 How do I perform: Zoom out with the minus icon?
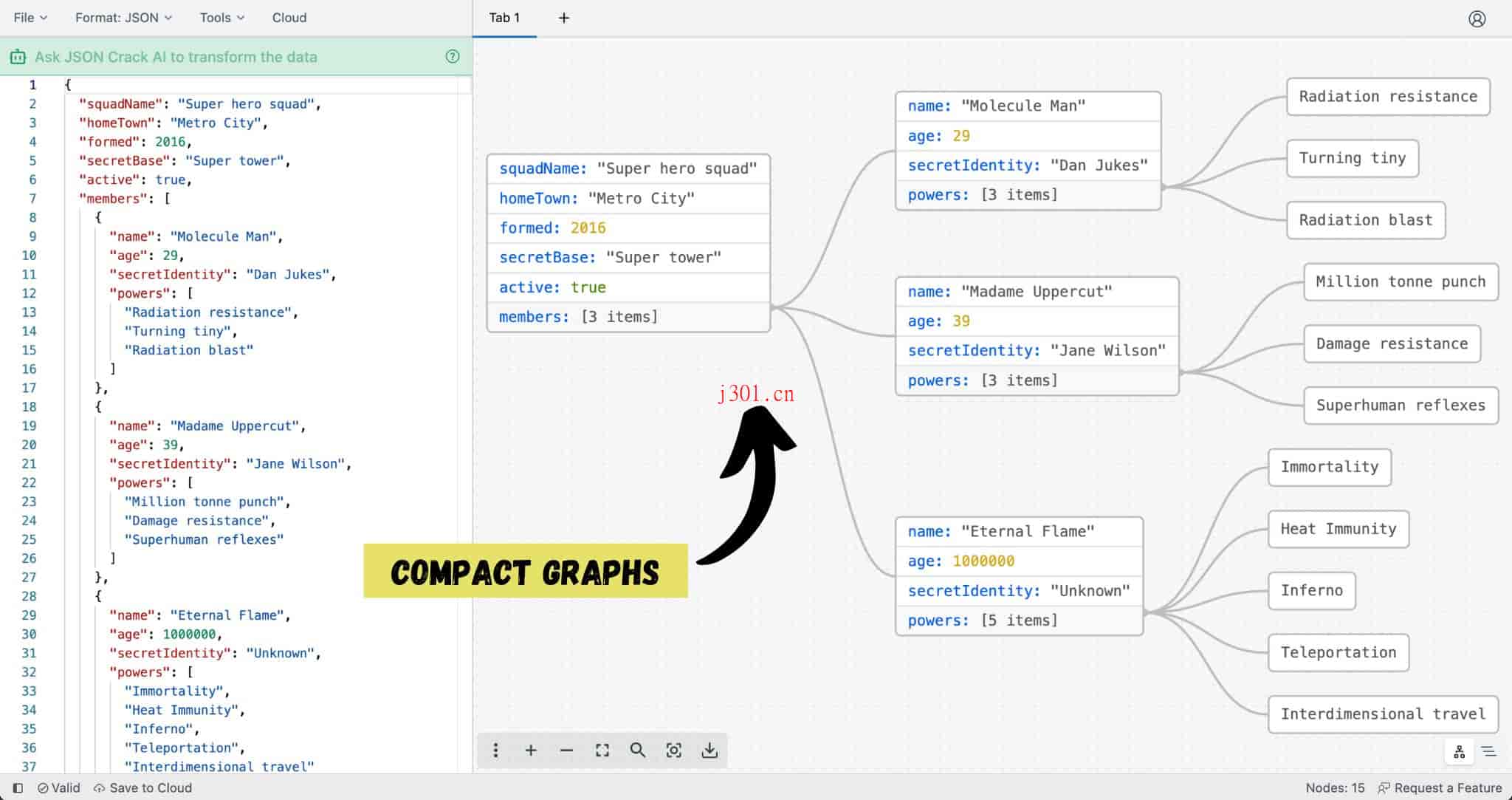click(x=566, y=750)
